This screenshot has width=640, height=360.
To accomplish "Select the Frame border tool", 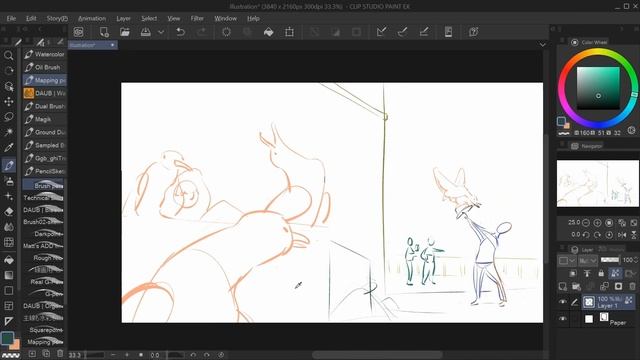I will [x=8, y=306].
